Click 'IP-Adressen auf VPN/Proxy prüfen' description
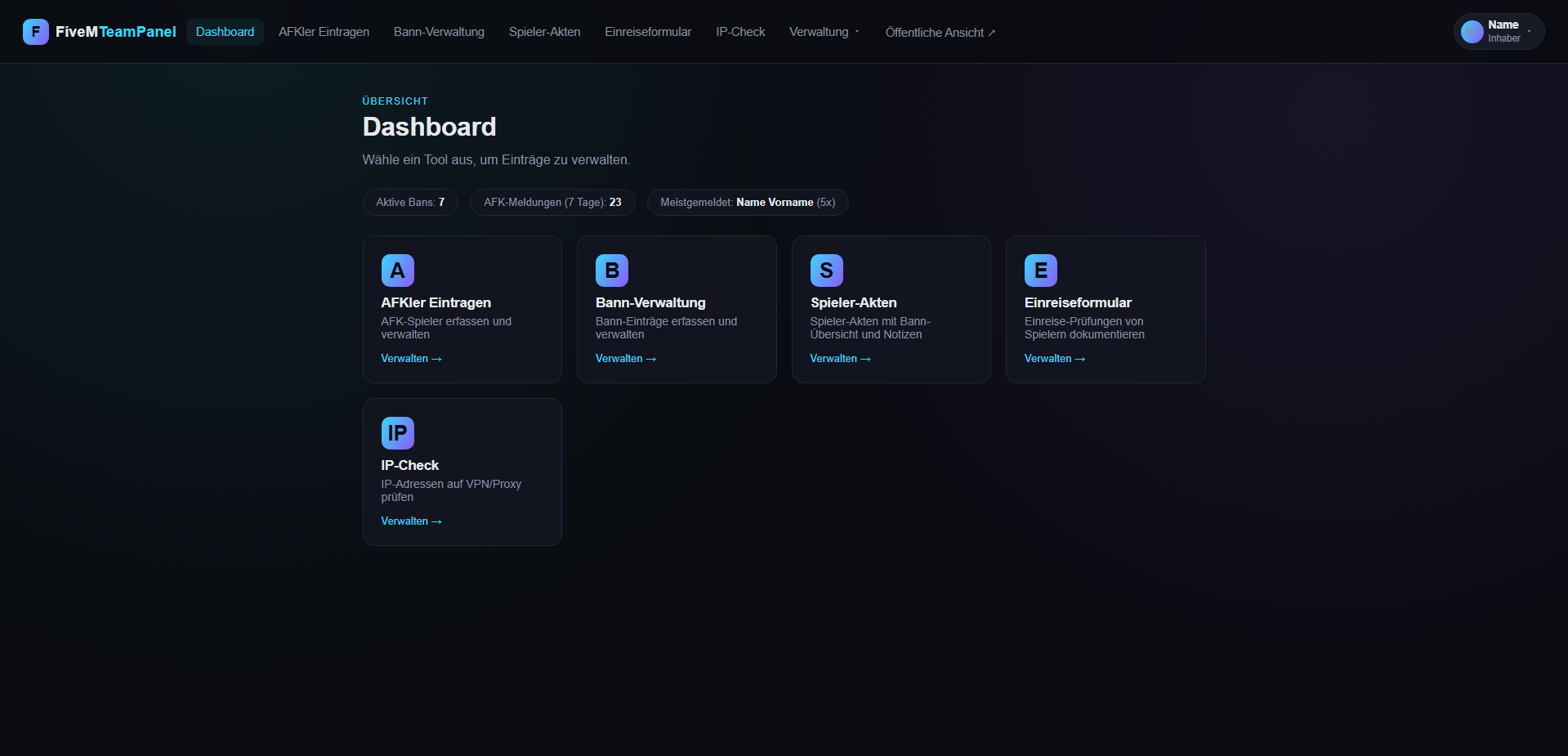The height and width of the screenshot is (756, 1568). pyautogui.click(x=451, y=490)
